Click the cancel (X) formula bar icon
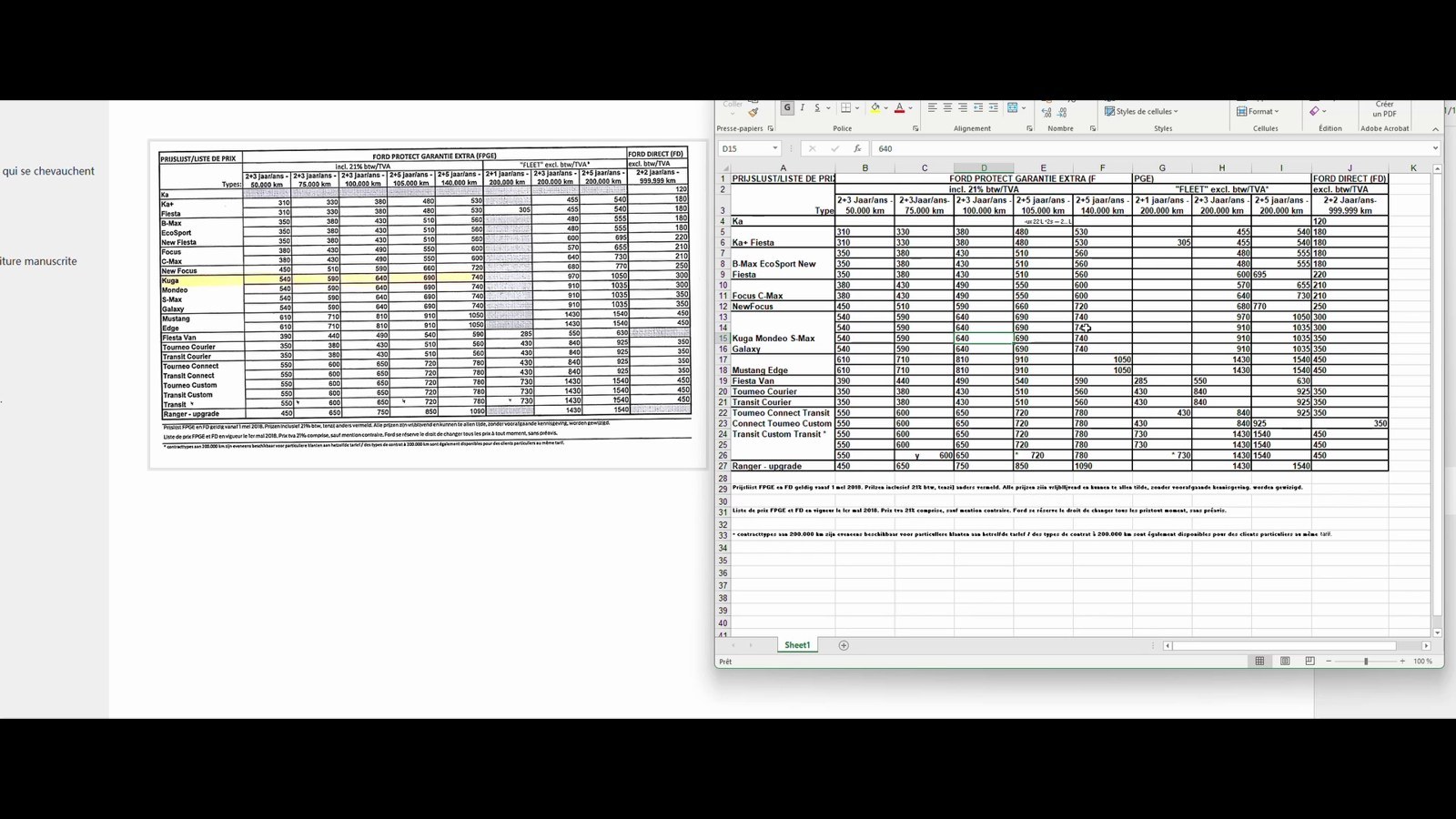 pos(812,148)
